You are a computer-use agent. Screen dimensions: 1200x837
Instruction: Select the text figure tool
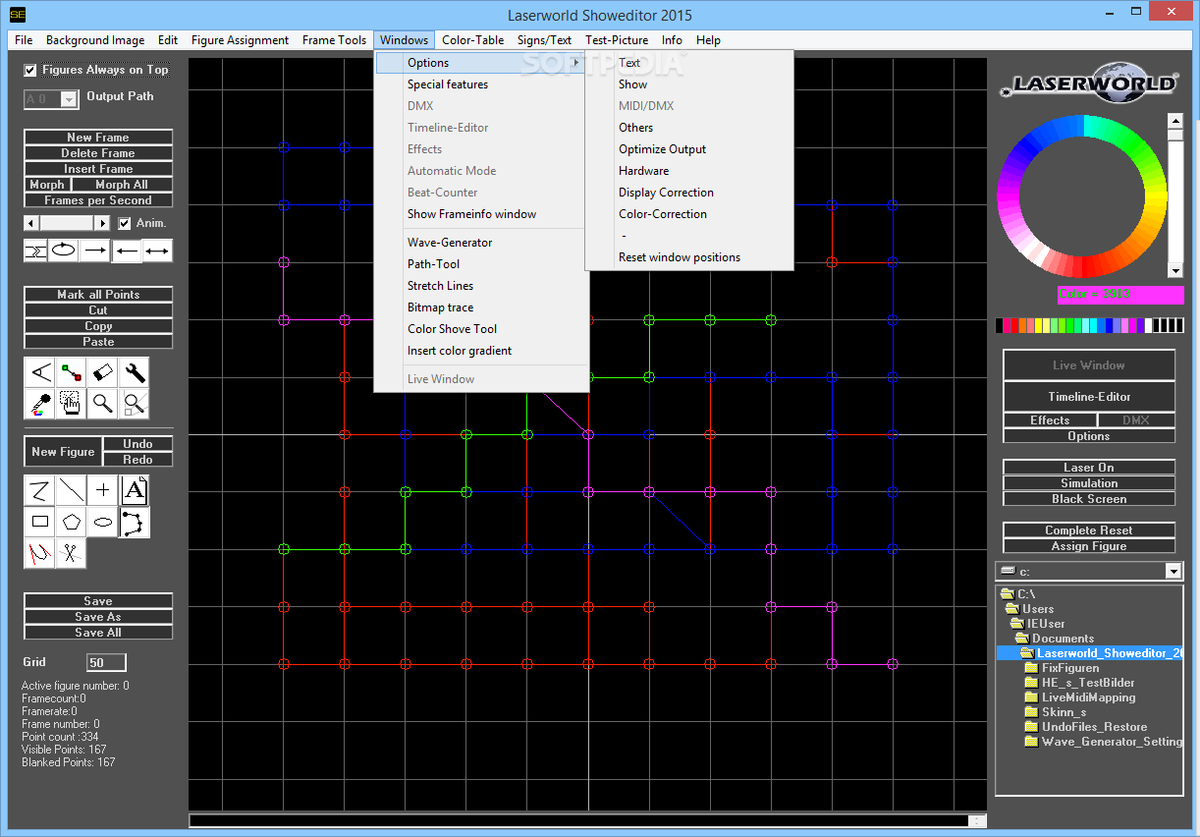(x=135, y=490)
